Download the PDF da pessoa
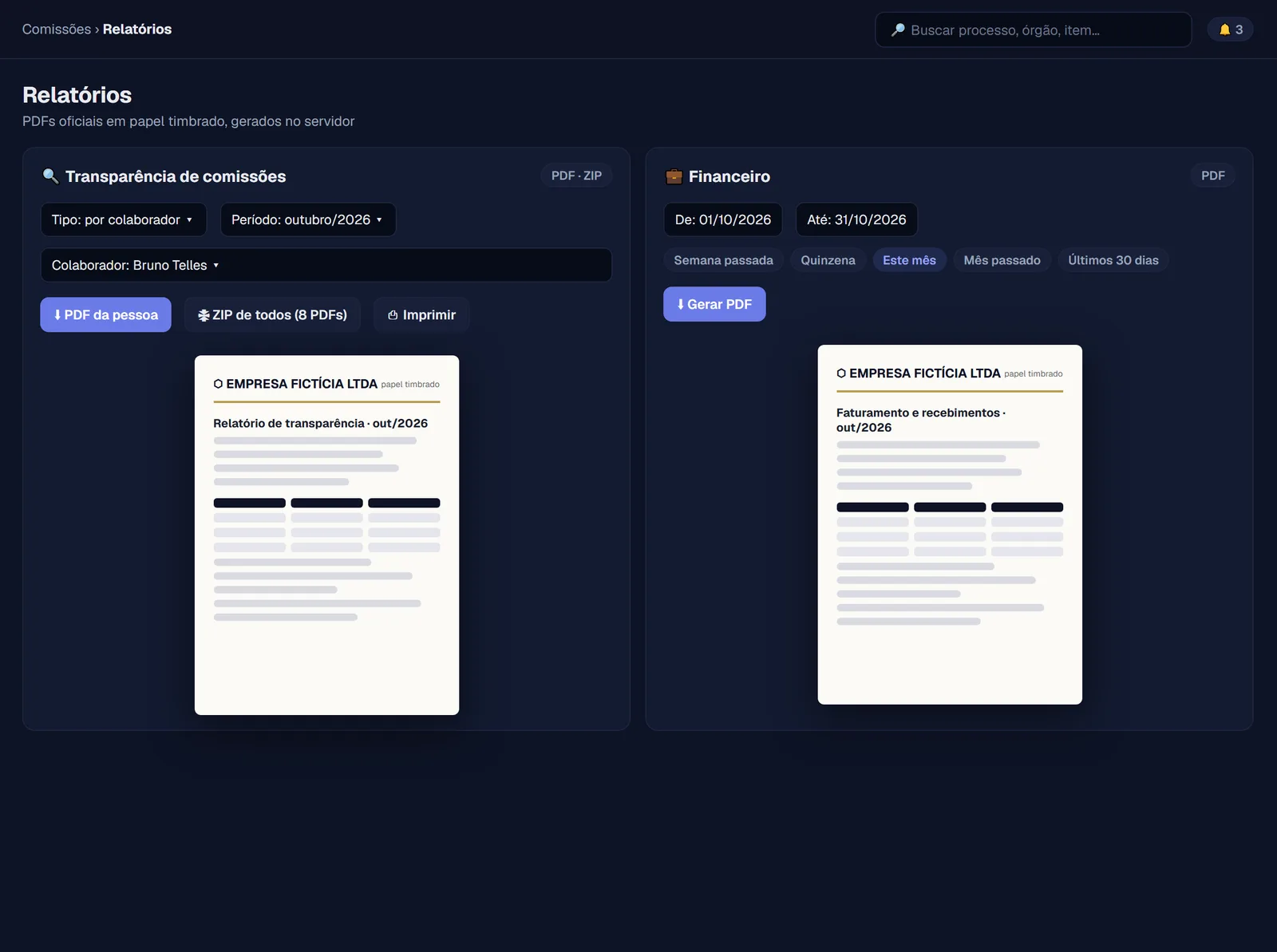 [x=106, y=315]
